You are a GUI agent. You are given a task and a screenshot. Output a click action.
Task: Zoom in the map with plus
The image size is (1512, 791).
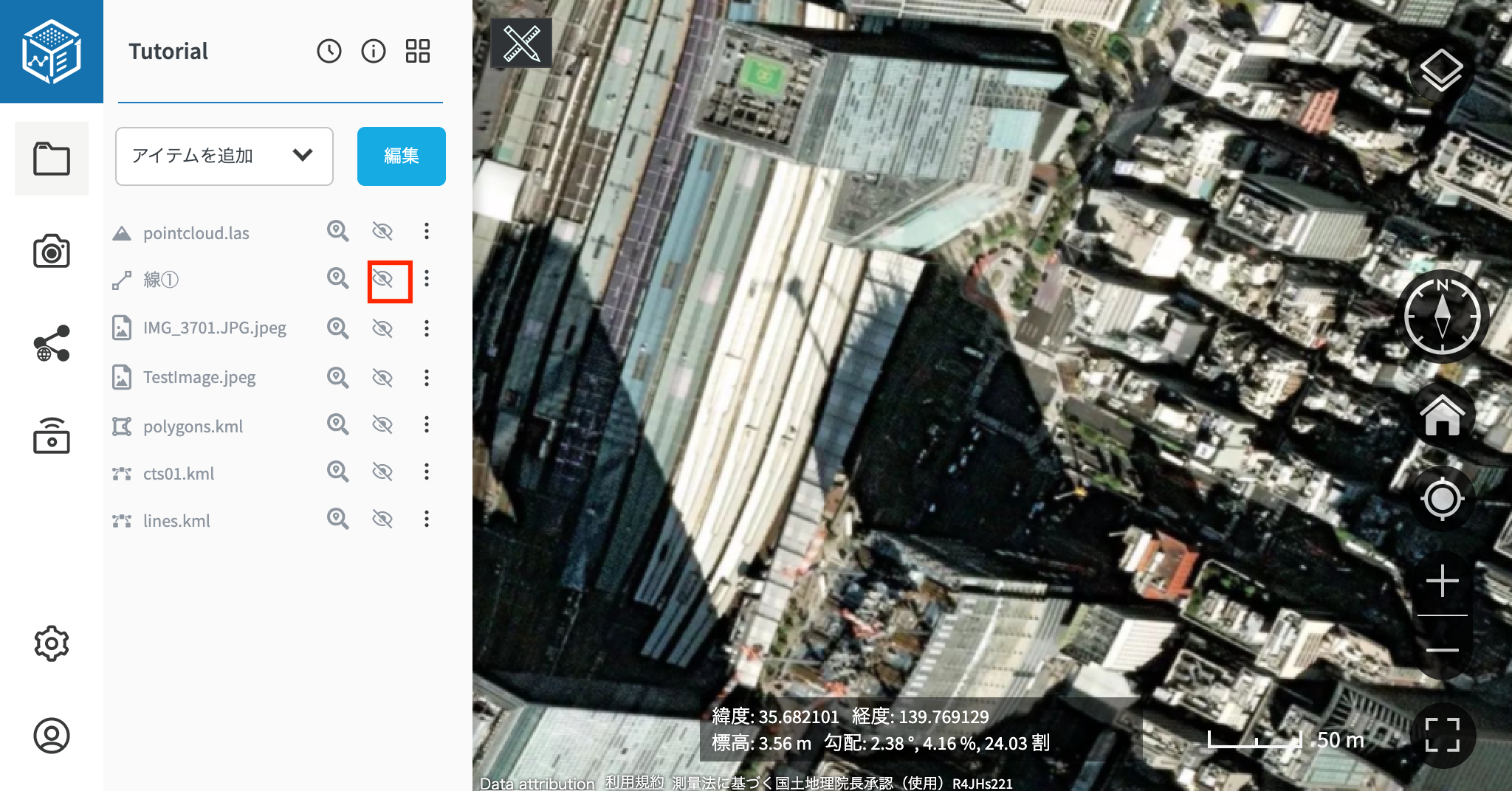click(x=1442, y=581)
